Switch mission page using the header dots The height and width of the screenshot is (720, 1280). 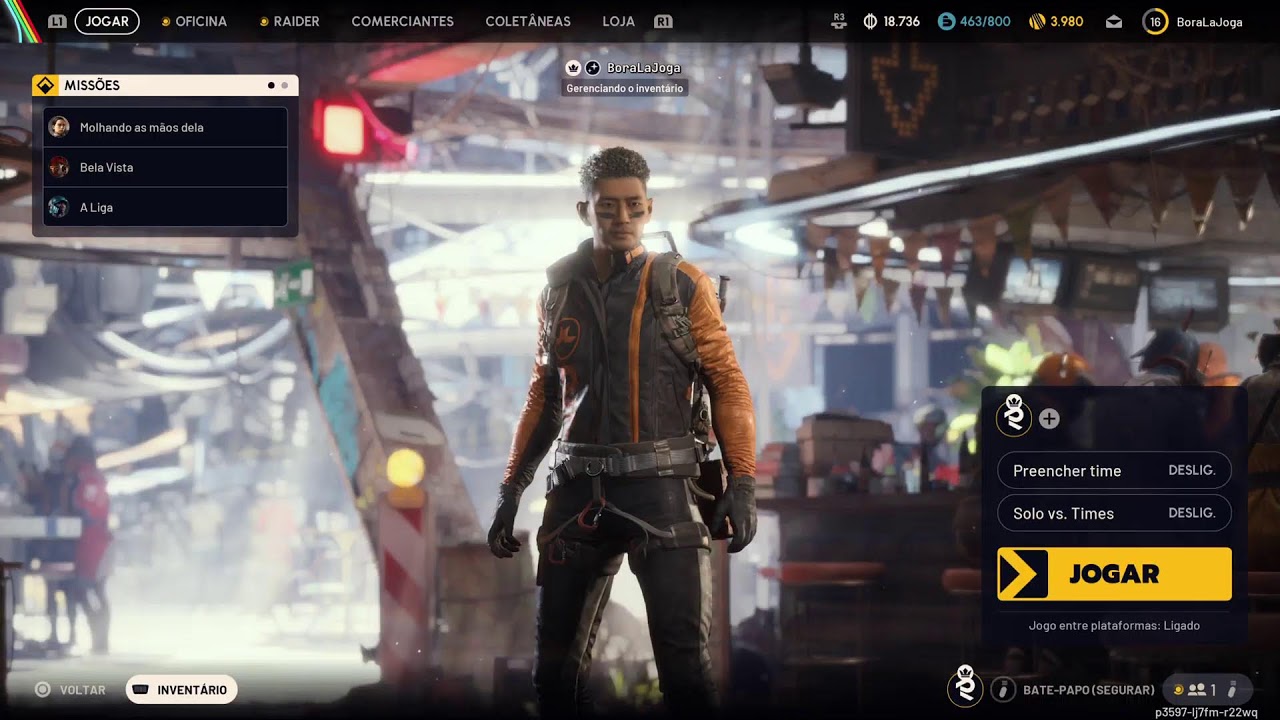pos(278,85)
